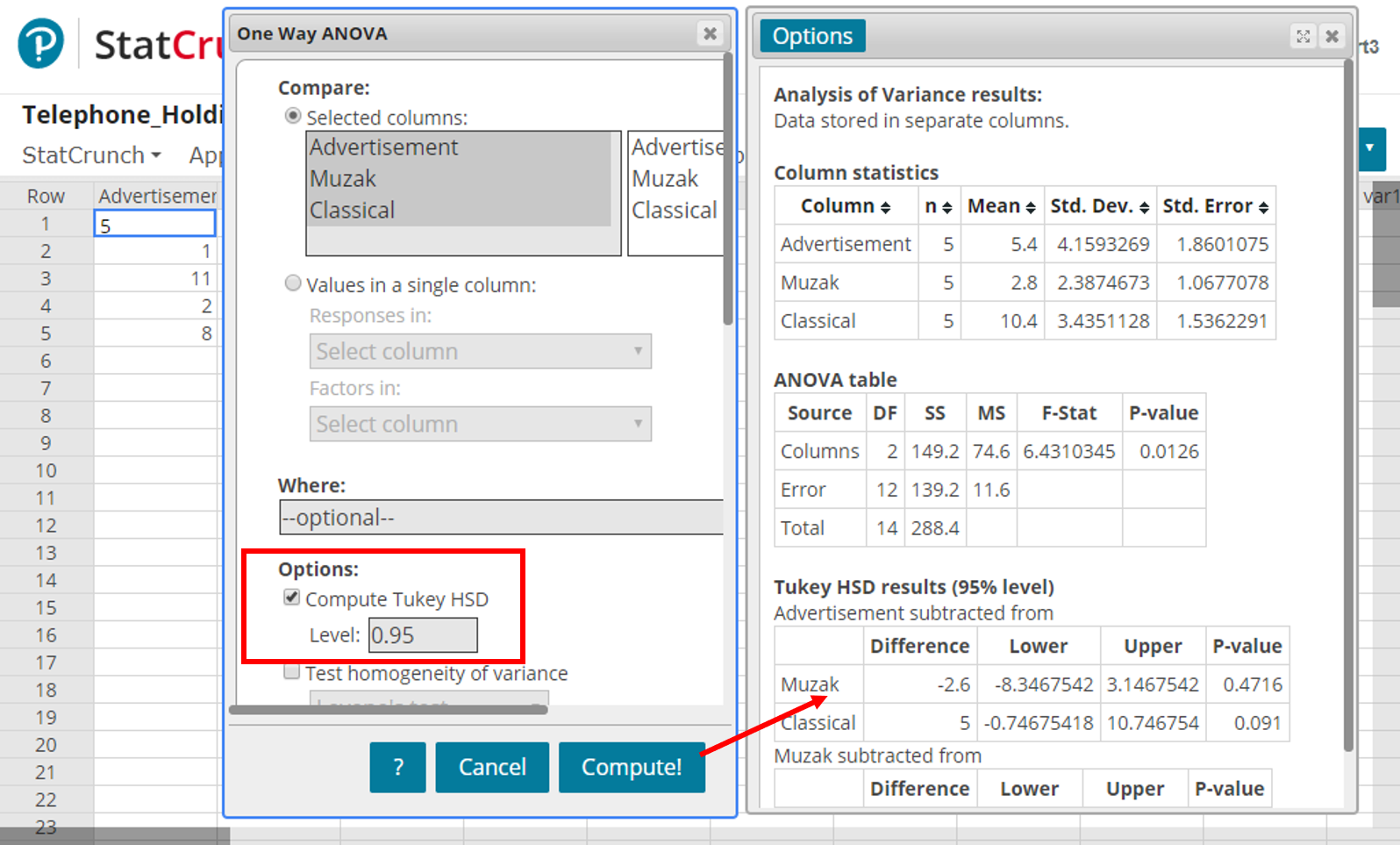The height and width of the screenshot is (845, 1400).
Task: Click the expand icon in results window
Action: pyautogui.click(x=1303, y=36)
